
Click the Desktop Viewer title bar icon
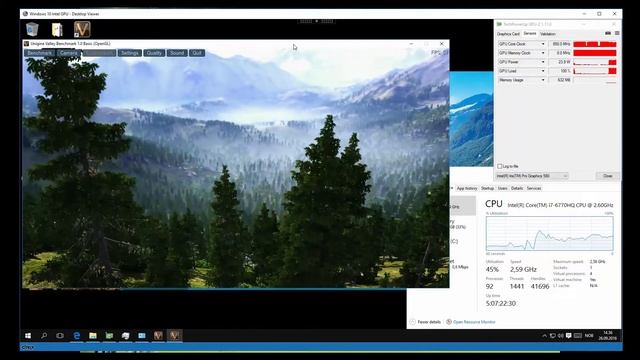pos(25,14)
